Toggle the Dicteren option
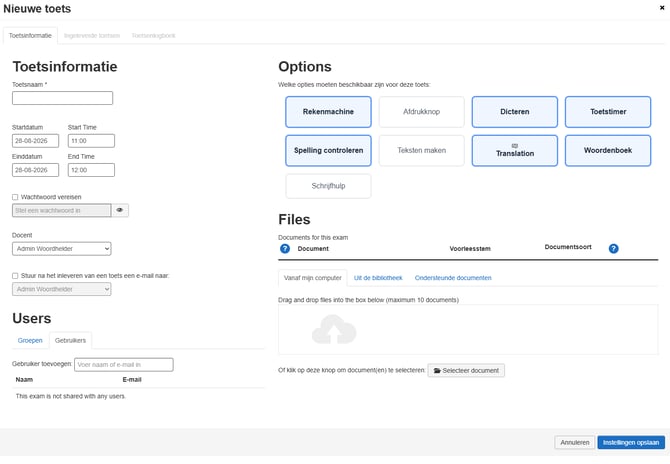Image resolution: width=670 pixels, height=464 pixels. pyautogui.click(x=514, y=112)
